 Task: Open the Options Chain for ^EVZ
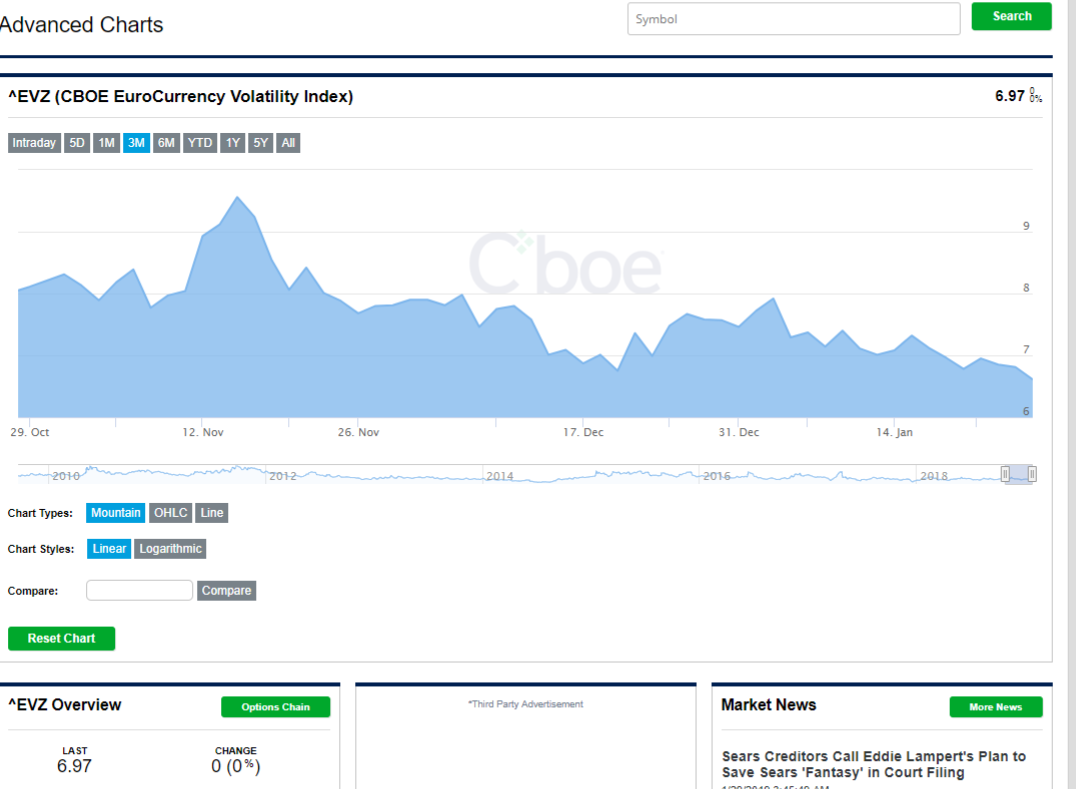pyautogui.click(x=275, y=707)
